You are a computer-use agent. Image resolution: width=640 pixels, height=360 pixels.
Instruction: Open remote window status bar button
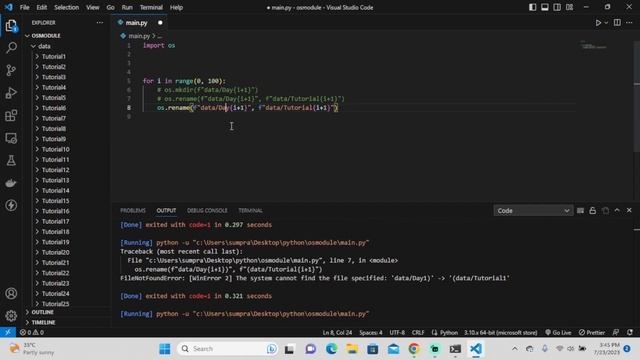click(x=8, y=332)
